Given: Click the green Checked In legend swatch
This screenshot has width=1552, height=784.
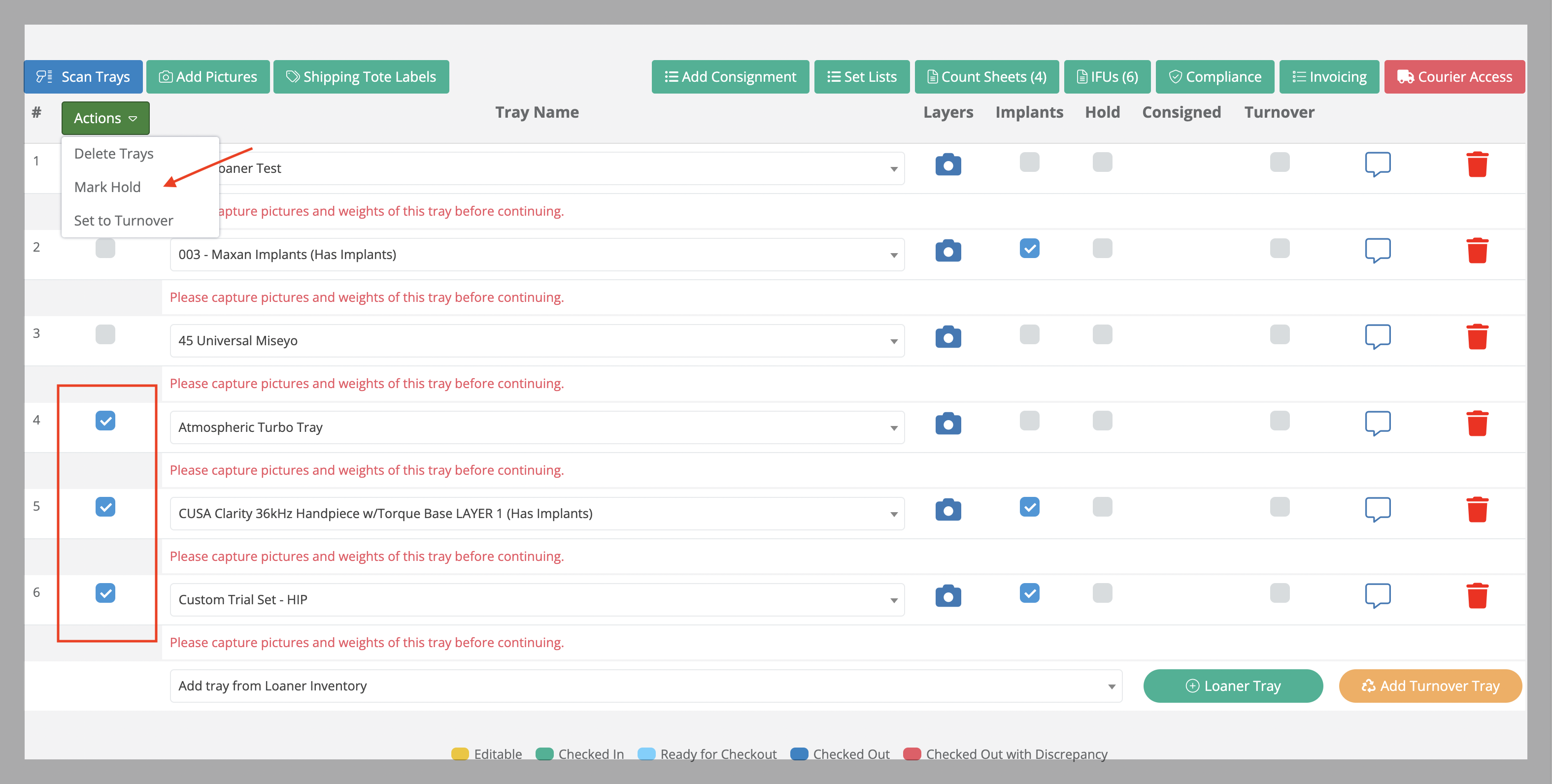Looking at the screenshot, I should point(544,753).
